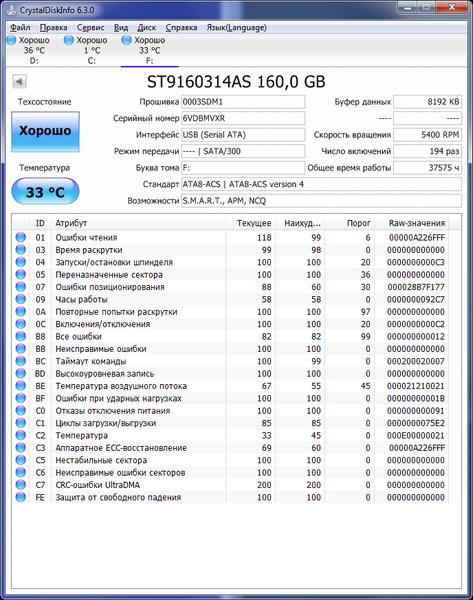Click the 33 °C temperature button
The height and width of the screenshot is (600, 473).
click(x=45, y=191)
